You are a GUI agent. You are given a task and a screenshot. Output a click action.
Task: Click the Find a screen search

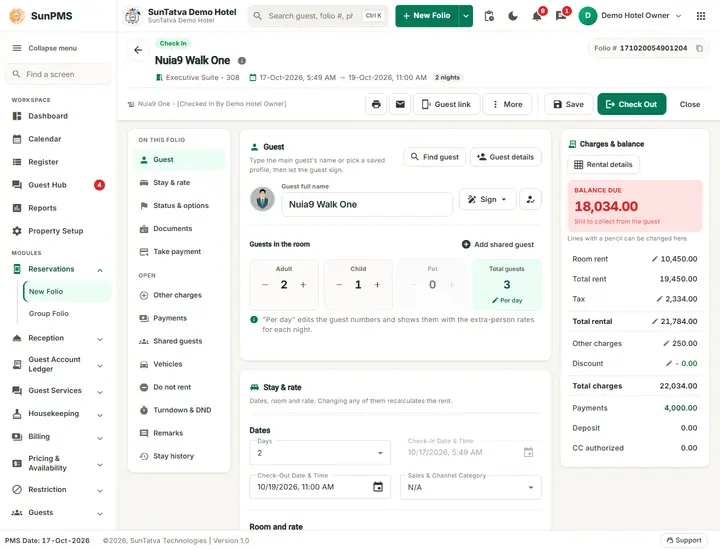click(x=58, y=74)
